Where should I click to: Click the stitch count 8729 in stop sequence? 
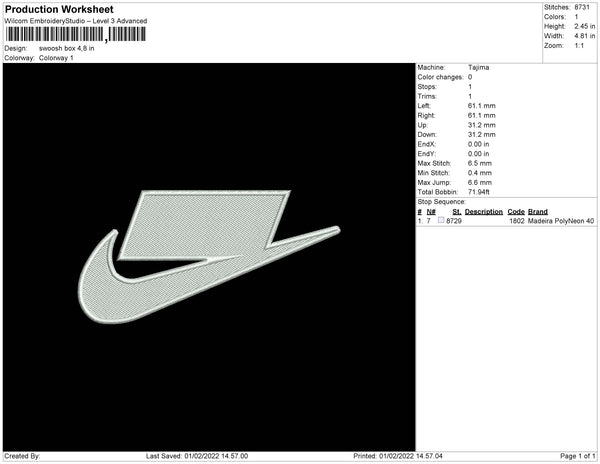click(x=454, y=221)
